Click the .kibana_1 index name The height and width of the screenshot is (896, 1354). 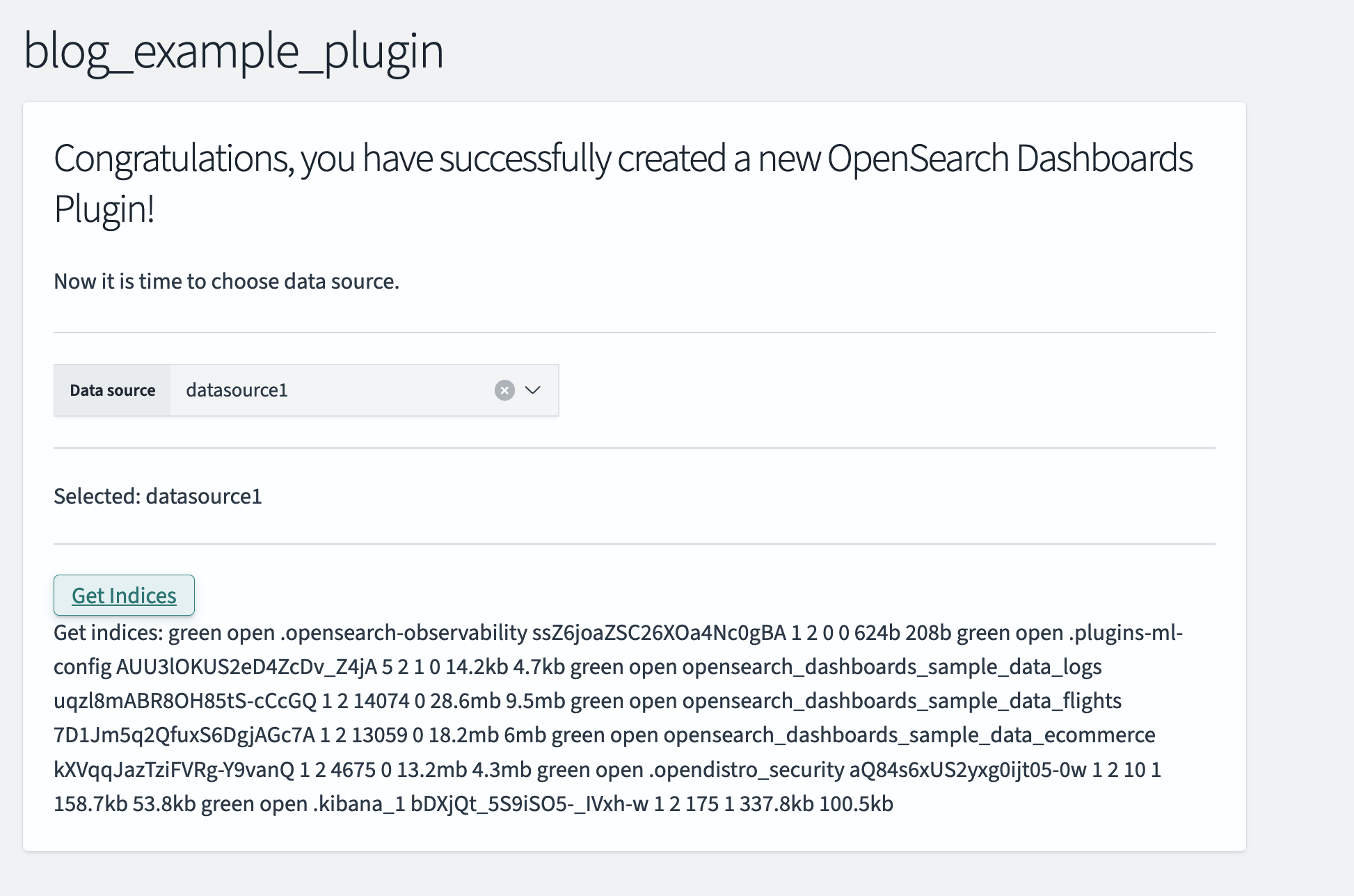pyautogui.click(x=359, y=803)
